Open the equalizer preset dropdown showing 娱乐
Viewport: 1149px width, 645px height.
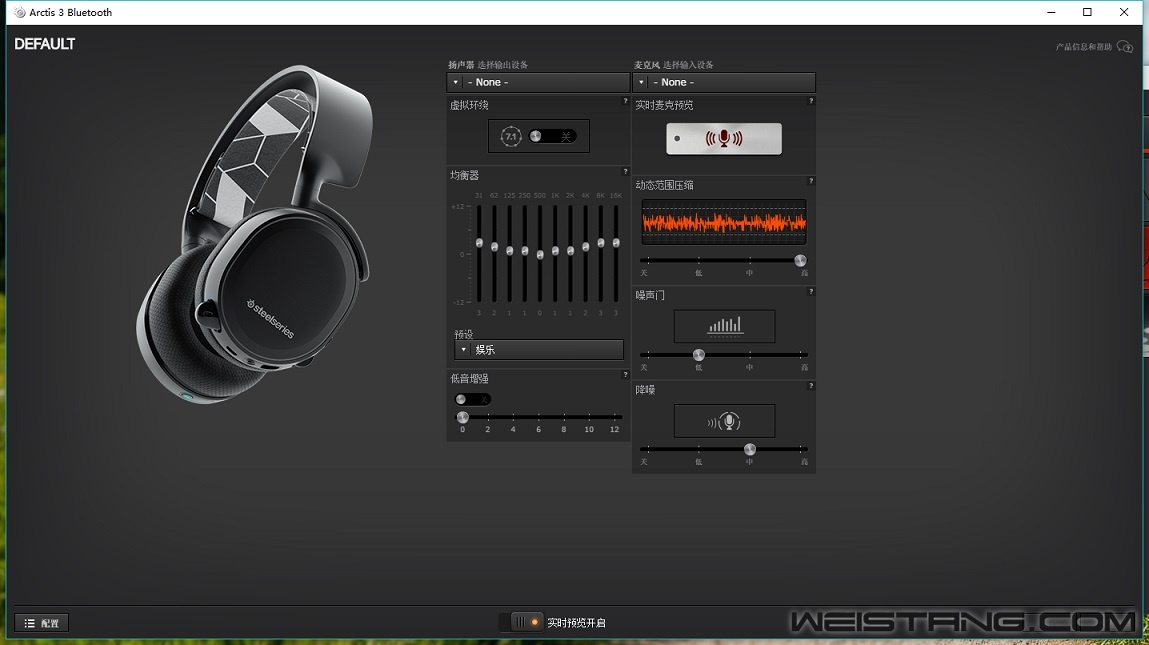coord(539,350)
